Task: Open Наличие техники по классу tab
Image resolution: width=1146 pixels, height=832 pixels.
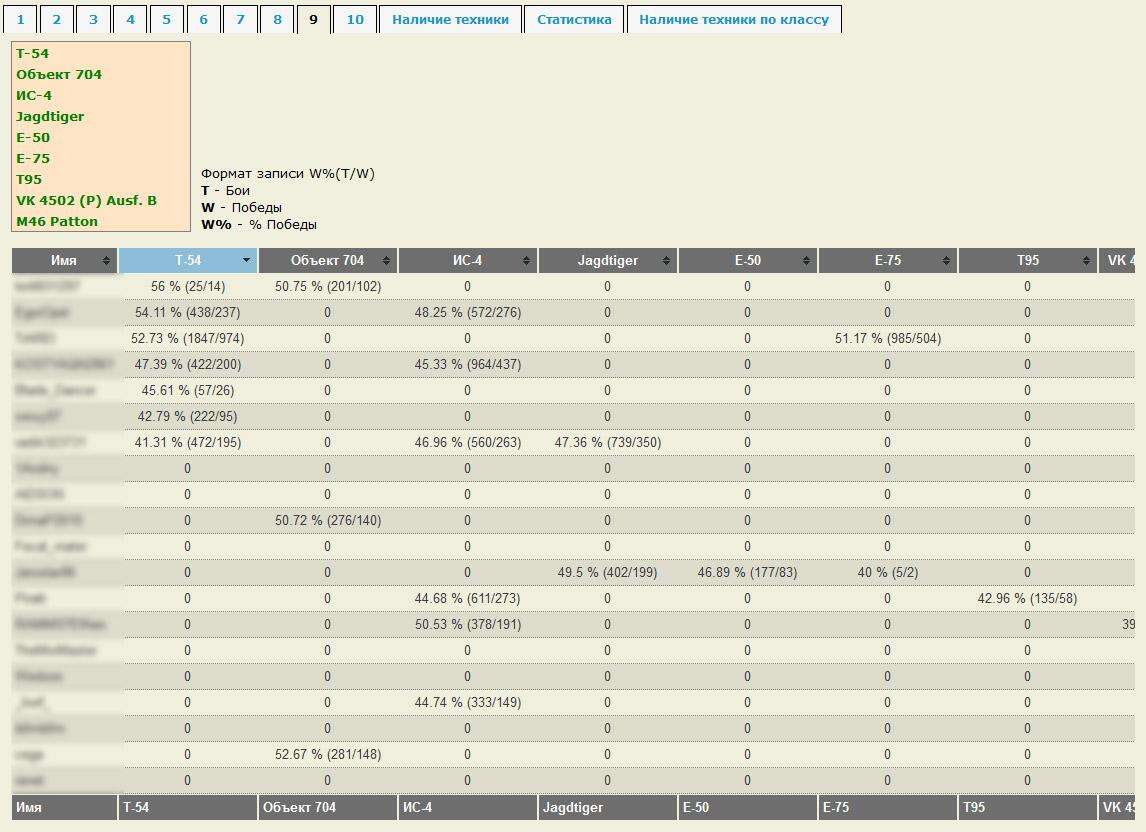Action: (734, 20)
